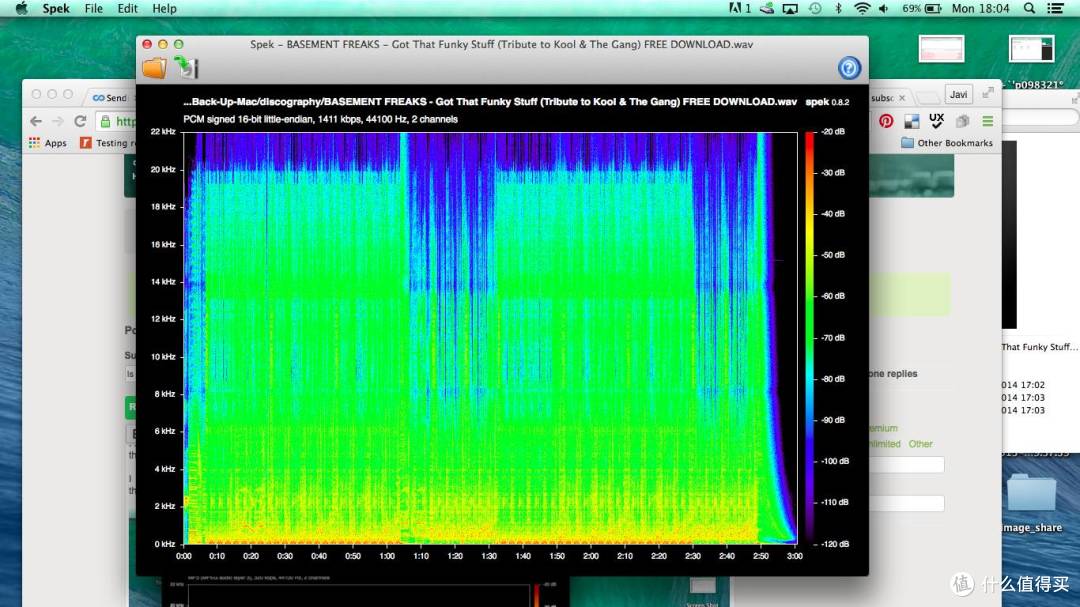
Task: Click the Javi profile button in Chrome
Action: pyautogui.click(x=958, y=94)
